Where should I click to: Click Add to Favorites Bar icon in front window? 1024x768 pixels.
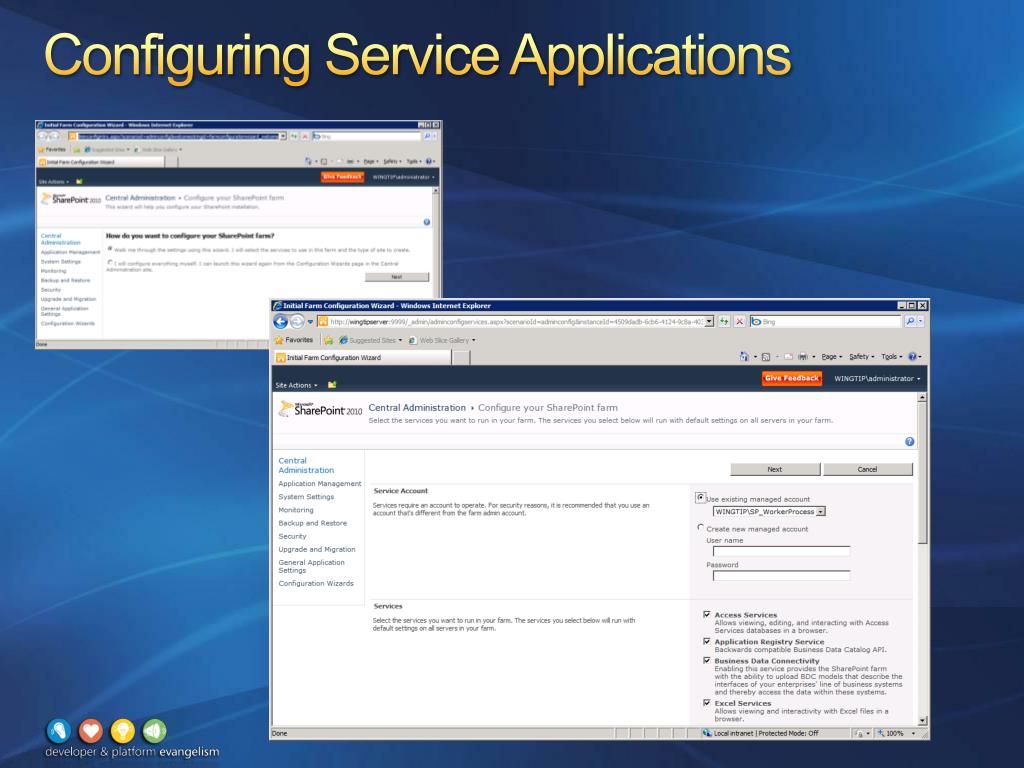pyautogui.click(x=328, y=340)
